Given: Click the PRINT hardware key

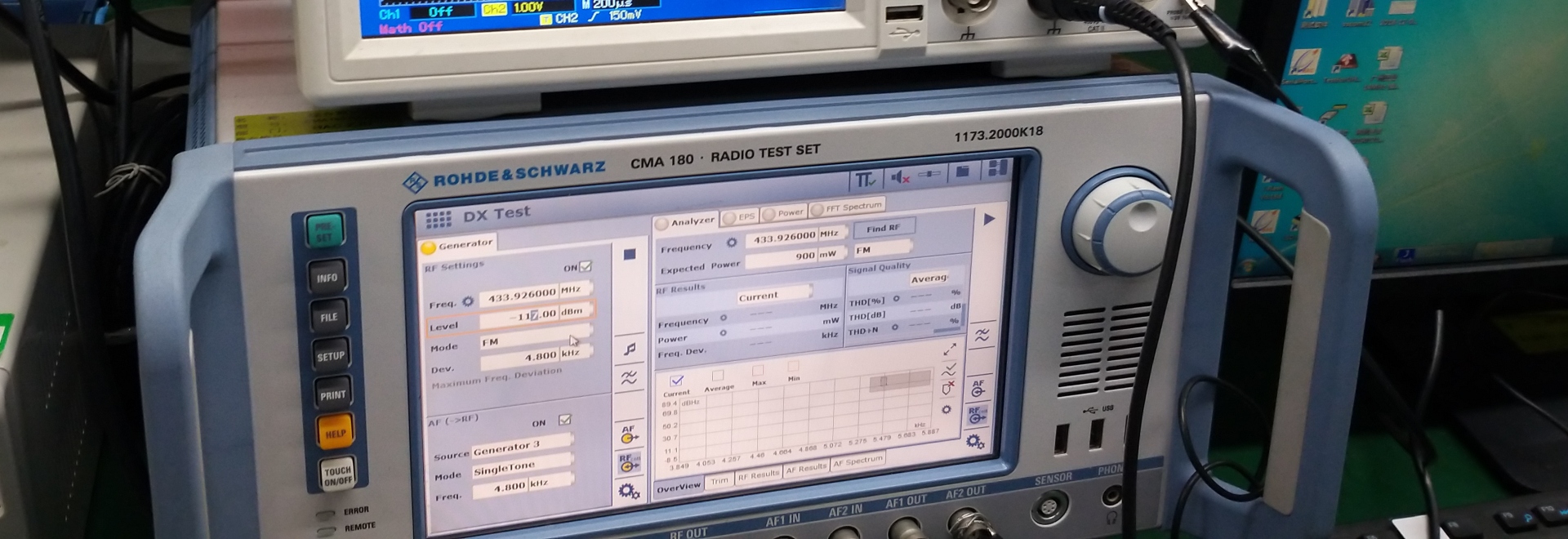Looking at the screenshot, I should (332, 394).
